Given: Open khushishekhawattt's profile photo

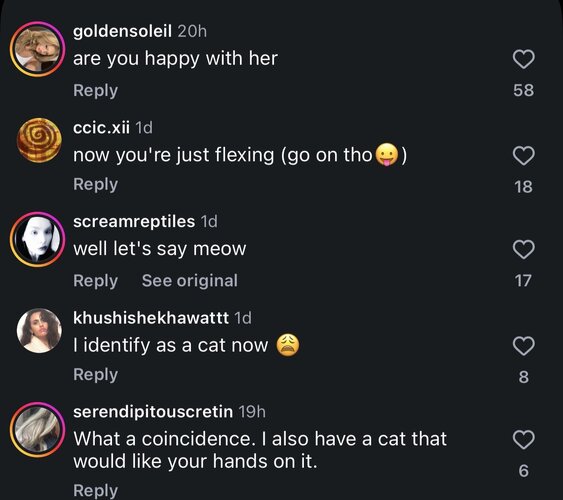Looking at the screenshot, I should click(x=39, y=331).
